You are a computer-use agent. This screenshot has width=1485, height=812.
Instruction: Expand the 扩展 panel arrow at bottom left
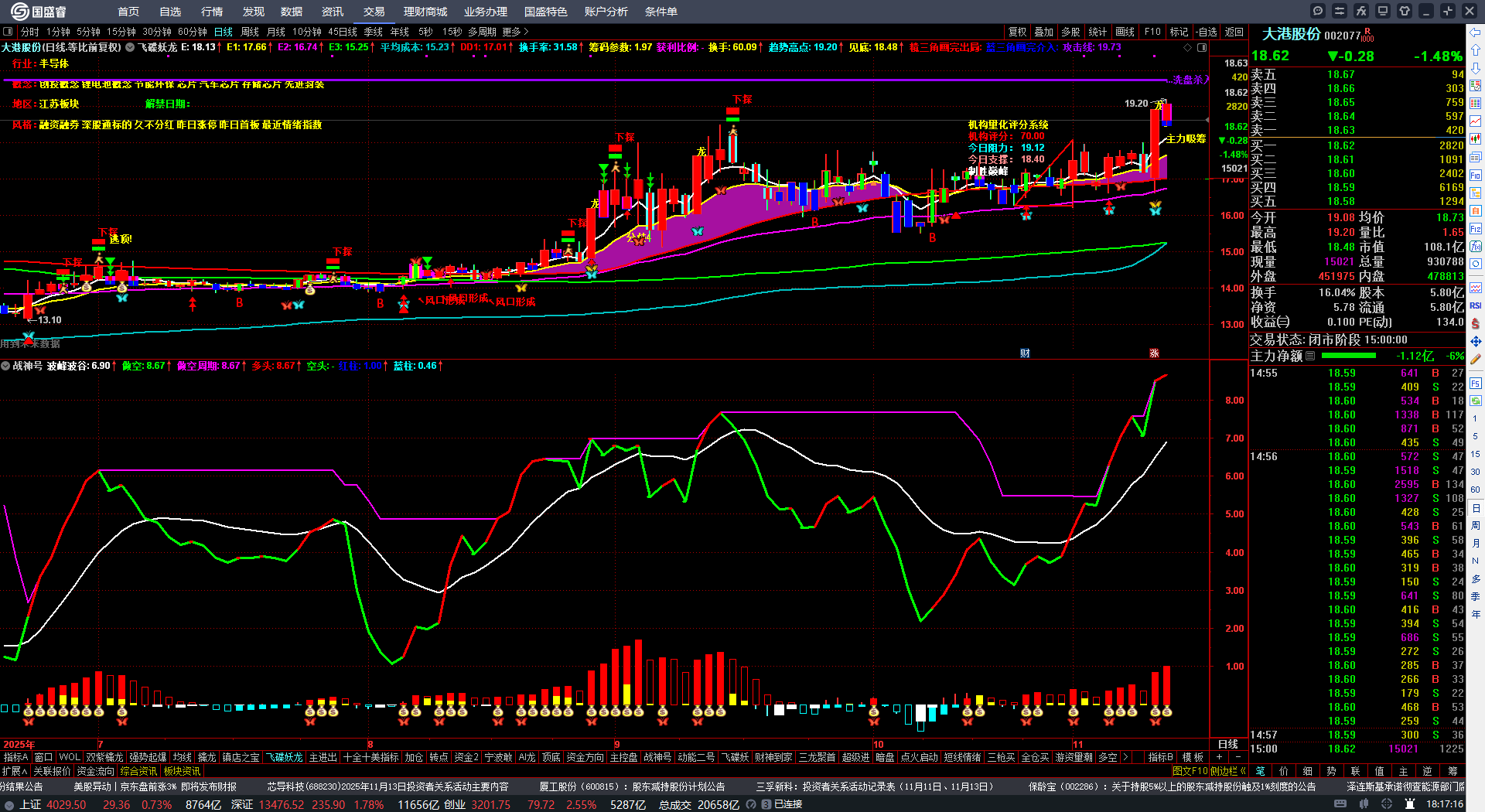pyautogui.click(x=15, y=771)
